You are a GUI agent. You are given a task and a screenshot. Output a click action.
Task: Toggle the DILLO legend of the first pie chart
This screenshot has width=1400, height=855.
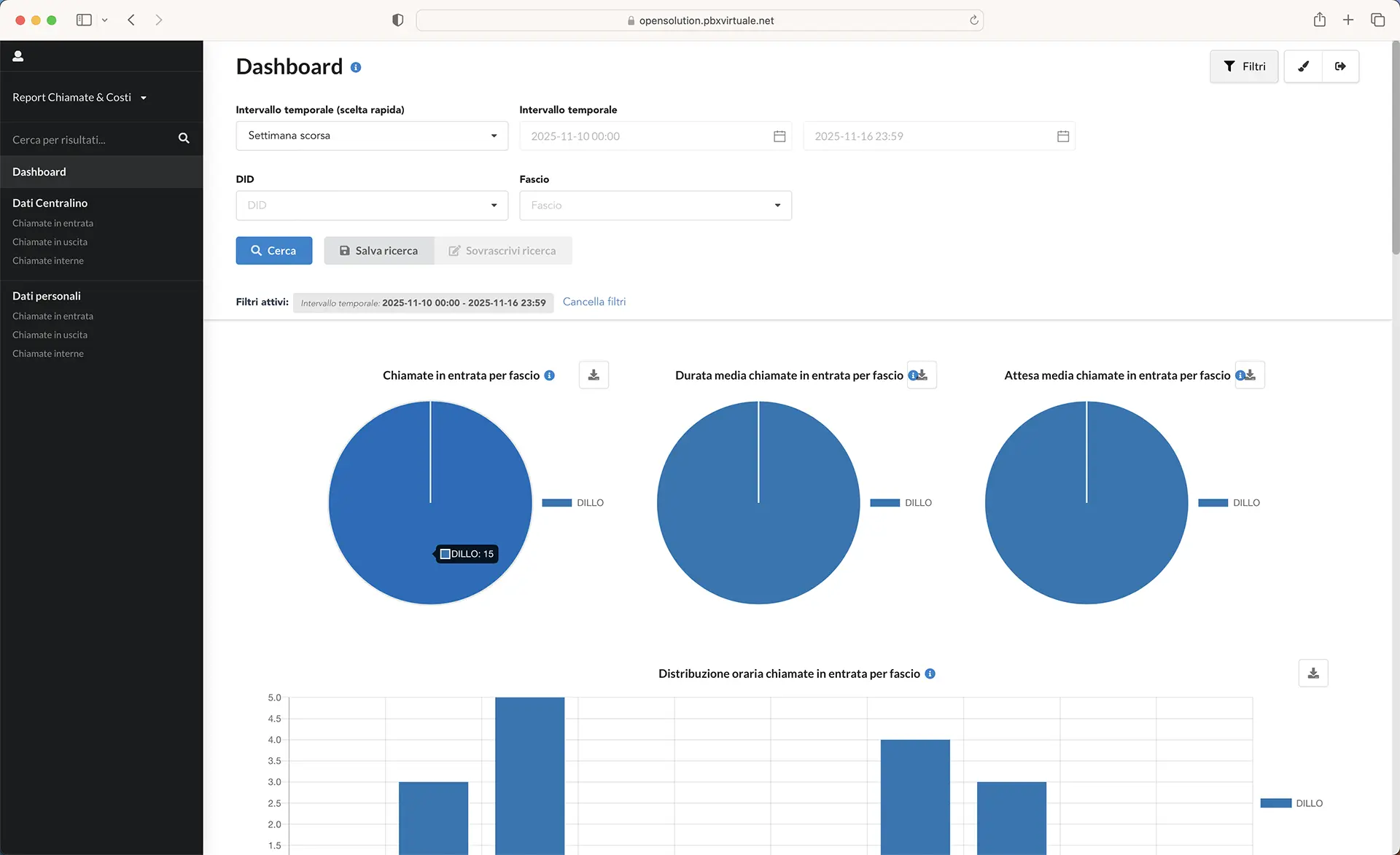573,503
